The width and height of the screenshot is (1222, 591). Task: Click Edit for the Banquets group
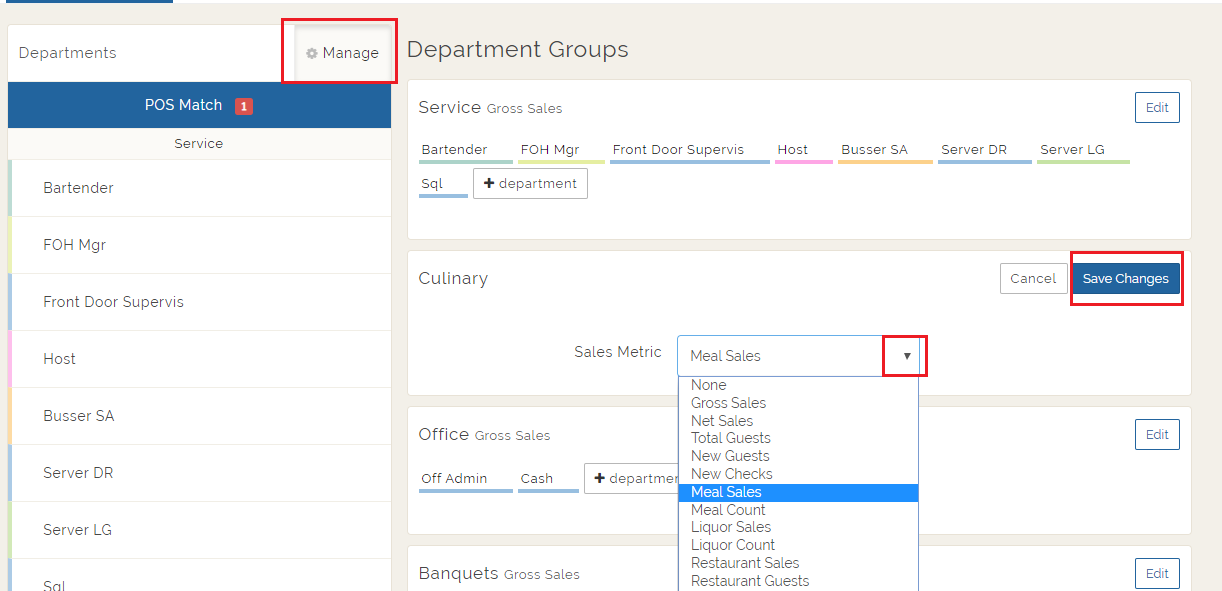(1157, 574)
